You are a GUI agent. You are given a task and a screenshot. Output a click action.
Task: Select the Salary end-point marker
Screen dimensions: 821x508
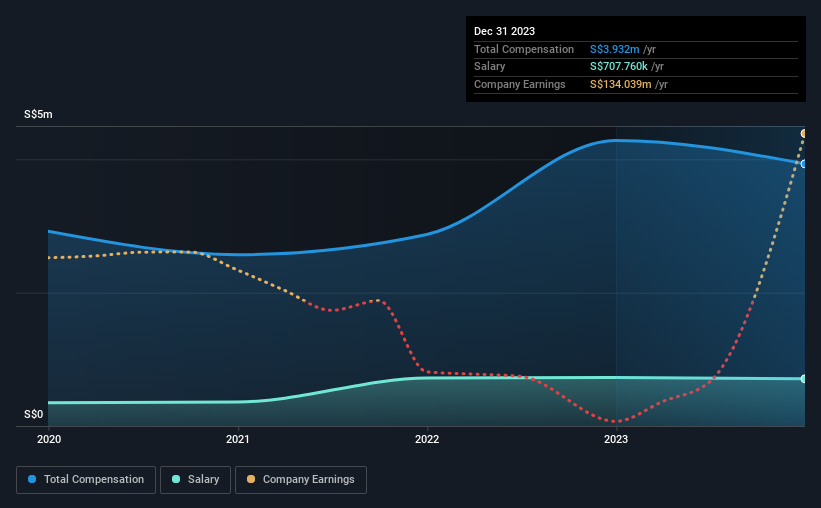[x=804, y=379]
